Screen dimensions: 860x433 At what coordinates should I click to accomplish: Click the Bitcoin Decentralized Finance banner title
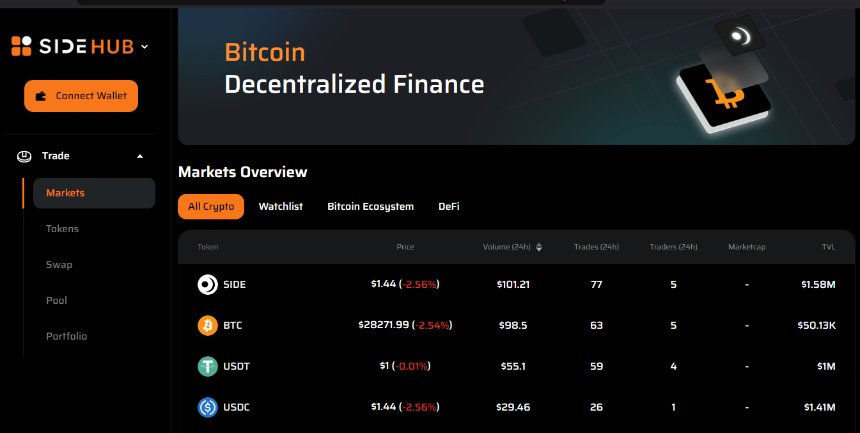coord(354,69)
